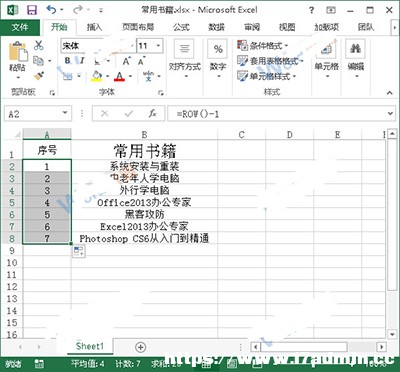The height and width of the screenshot is (372, 400).
Task: Open Ribbon Display Options in title bar
Action: (331, 10)
